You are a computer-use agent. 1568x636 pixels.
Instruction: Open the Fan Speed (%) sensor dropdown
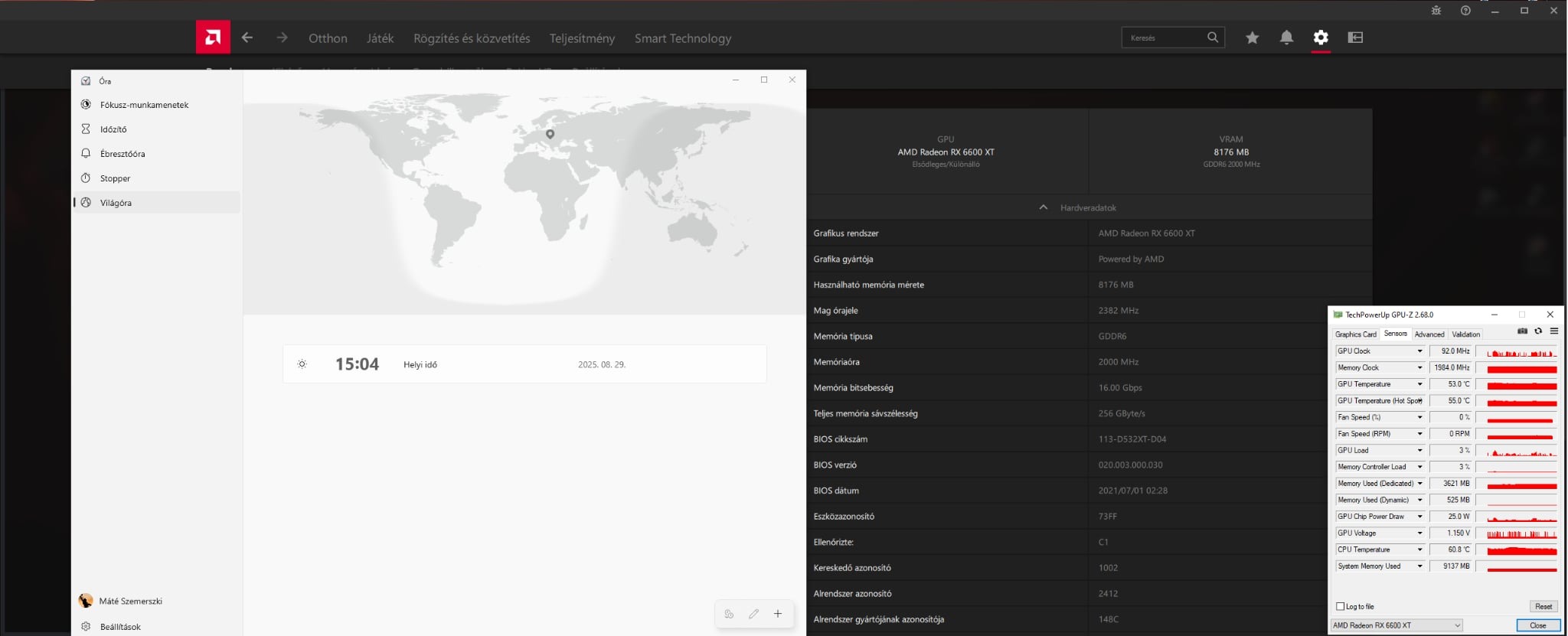pyautogui.click(x=1419, y=417)
